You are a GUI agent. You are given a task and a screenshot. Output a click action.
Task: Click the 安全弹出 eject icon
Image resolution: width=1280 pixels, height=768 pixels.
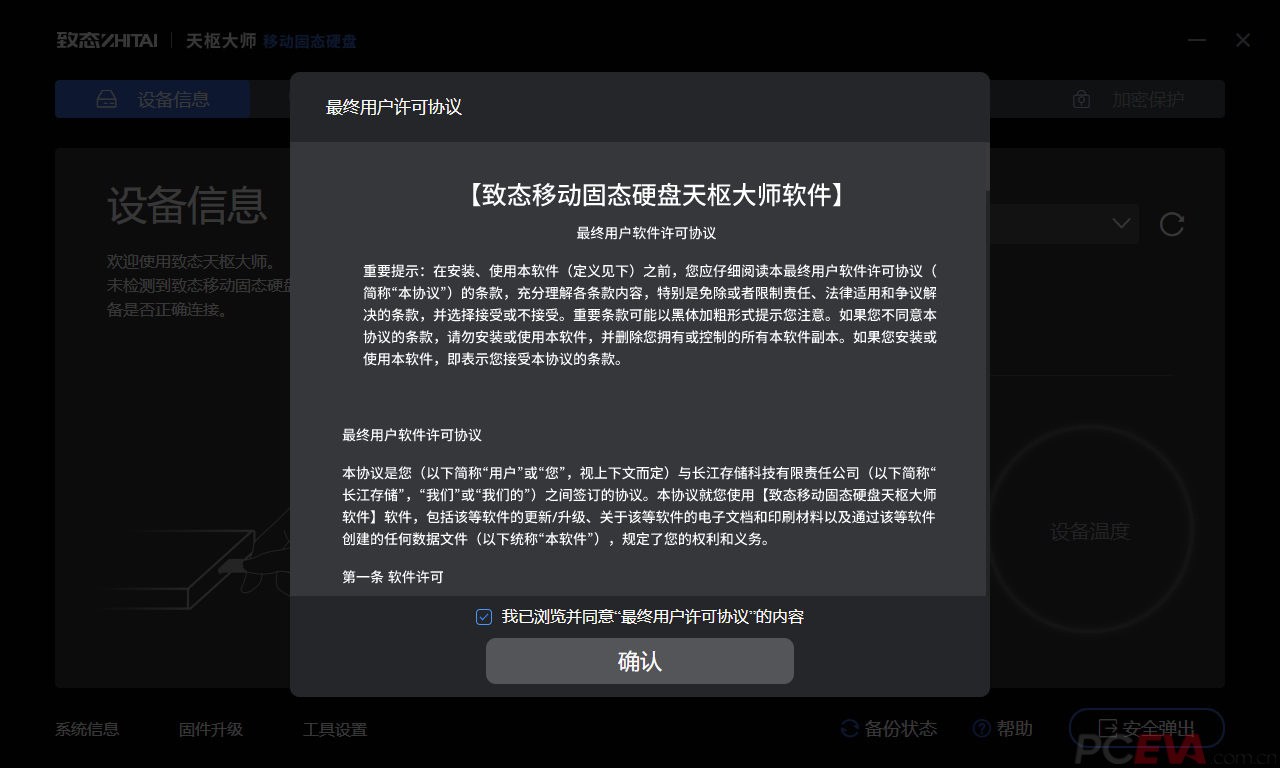pyautogui.click(x=1107, y=729)
